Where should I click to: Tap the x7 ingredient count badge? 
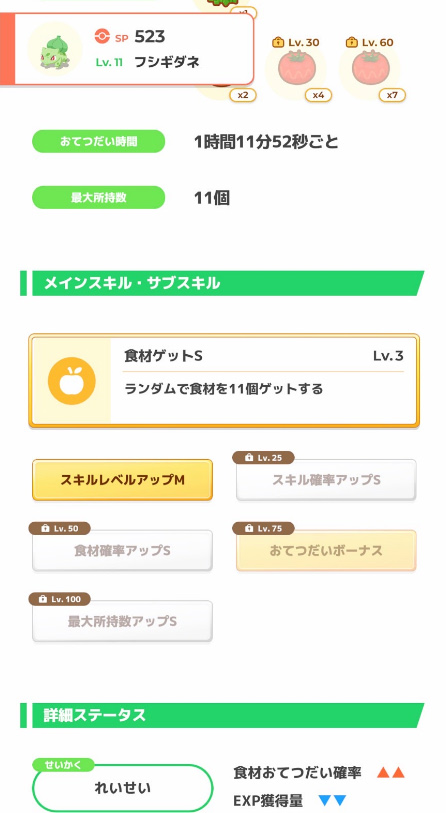pyautogui.click(x=393, y=95)
